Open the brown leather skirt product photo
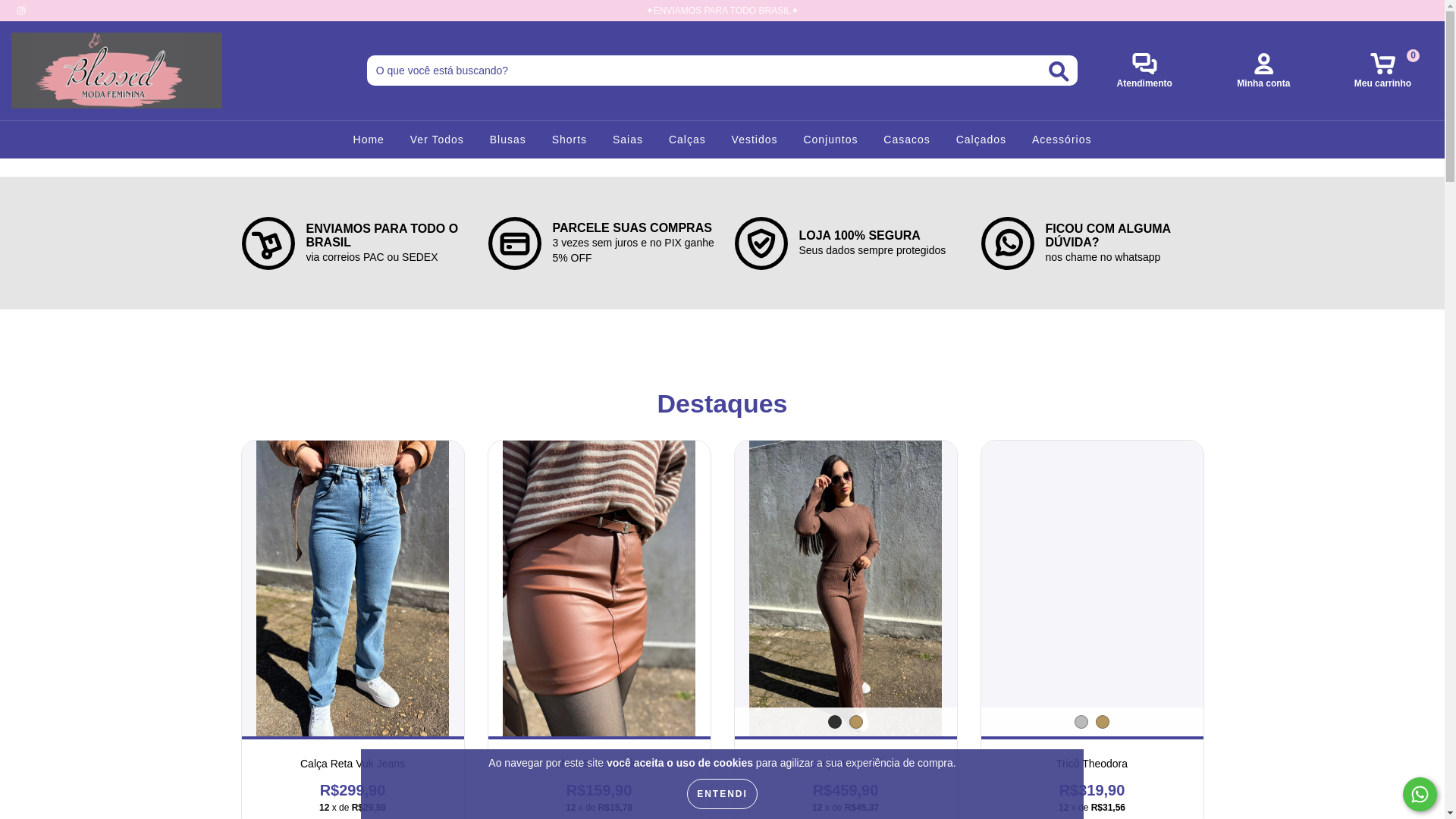This screenshot has width=1456, height=819. tap(599, 588)
